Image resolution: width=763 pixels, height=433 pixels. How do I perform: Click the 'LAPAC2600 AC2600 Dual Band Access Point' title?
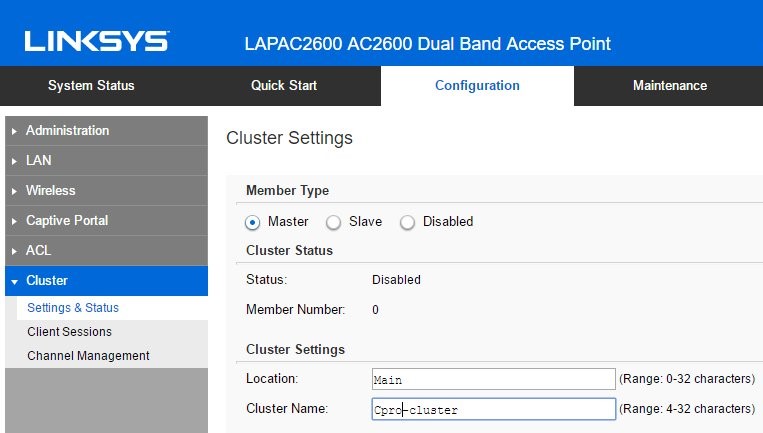(x=427, y=44)
